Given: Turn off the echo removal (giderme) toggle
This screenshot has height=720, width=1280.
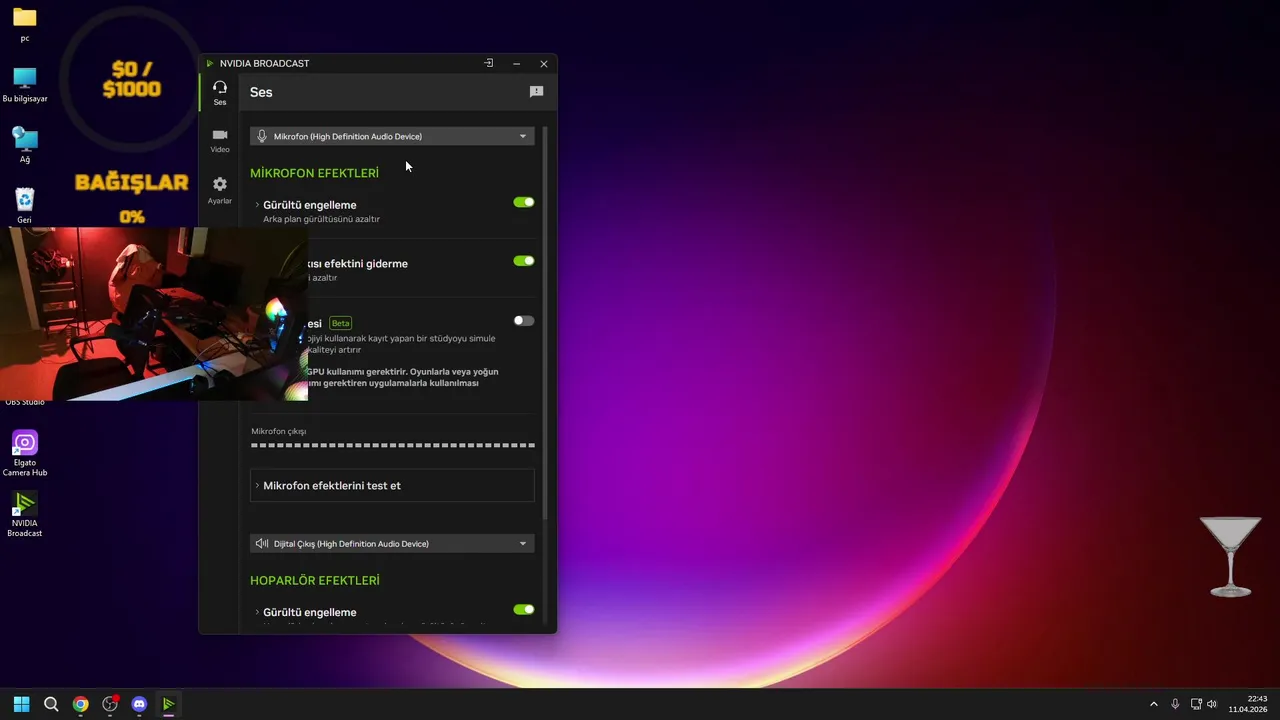Looking at the screenshot, I should 524,261.
